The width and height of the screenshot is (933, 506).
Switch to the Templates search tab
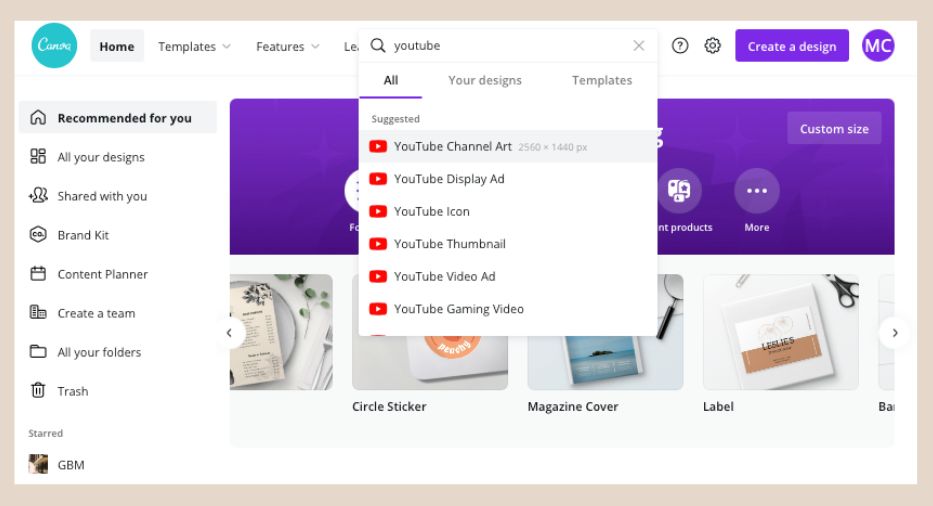point(602,80)
